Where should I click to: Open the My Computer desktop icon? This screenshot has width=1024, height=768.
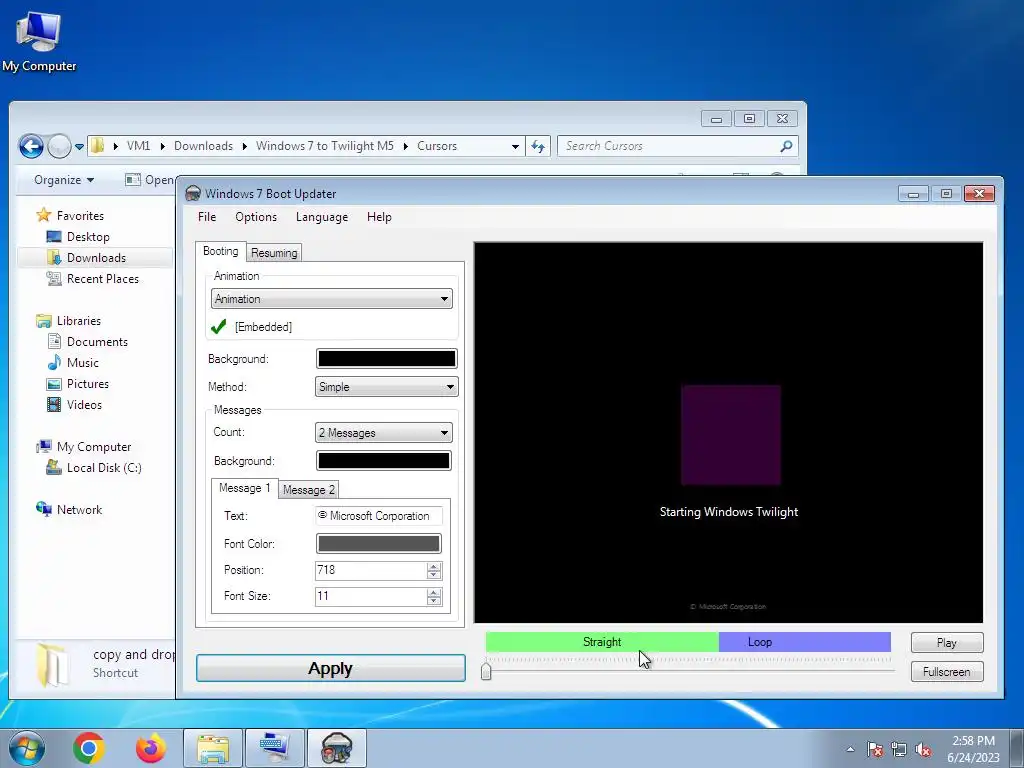coord(38,41)
